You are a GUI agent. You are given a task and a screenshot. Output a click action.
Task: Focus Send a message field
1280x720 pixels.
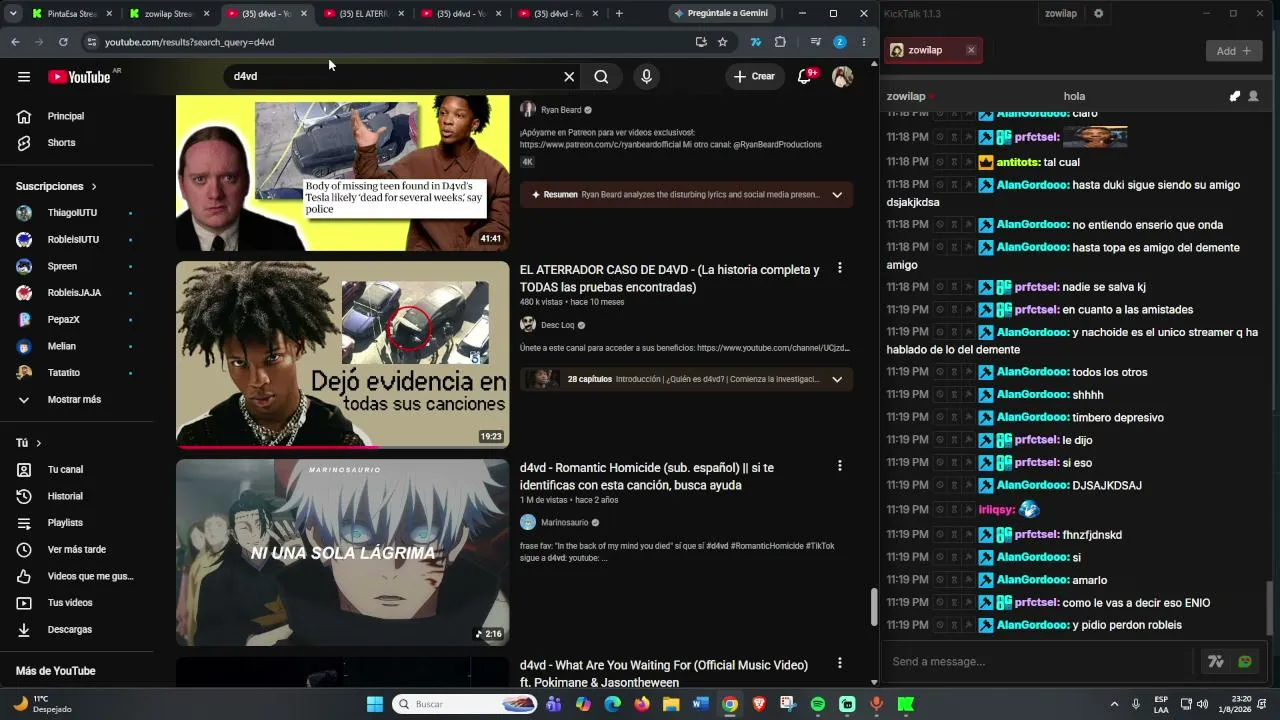click(x=1037, y=662)
